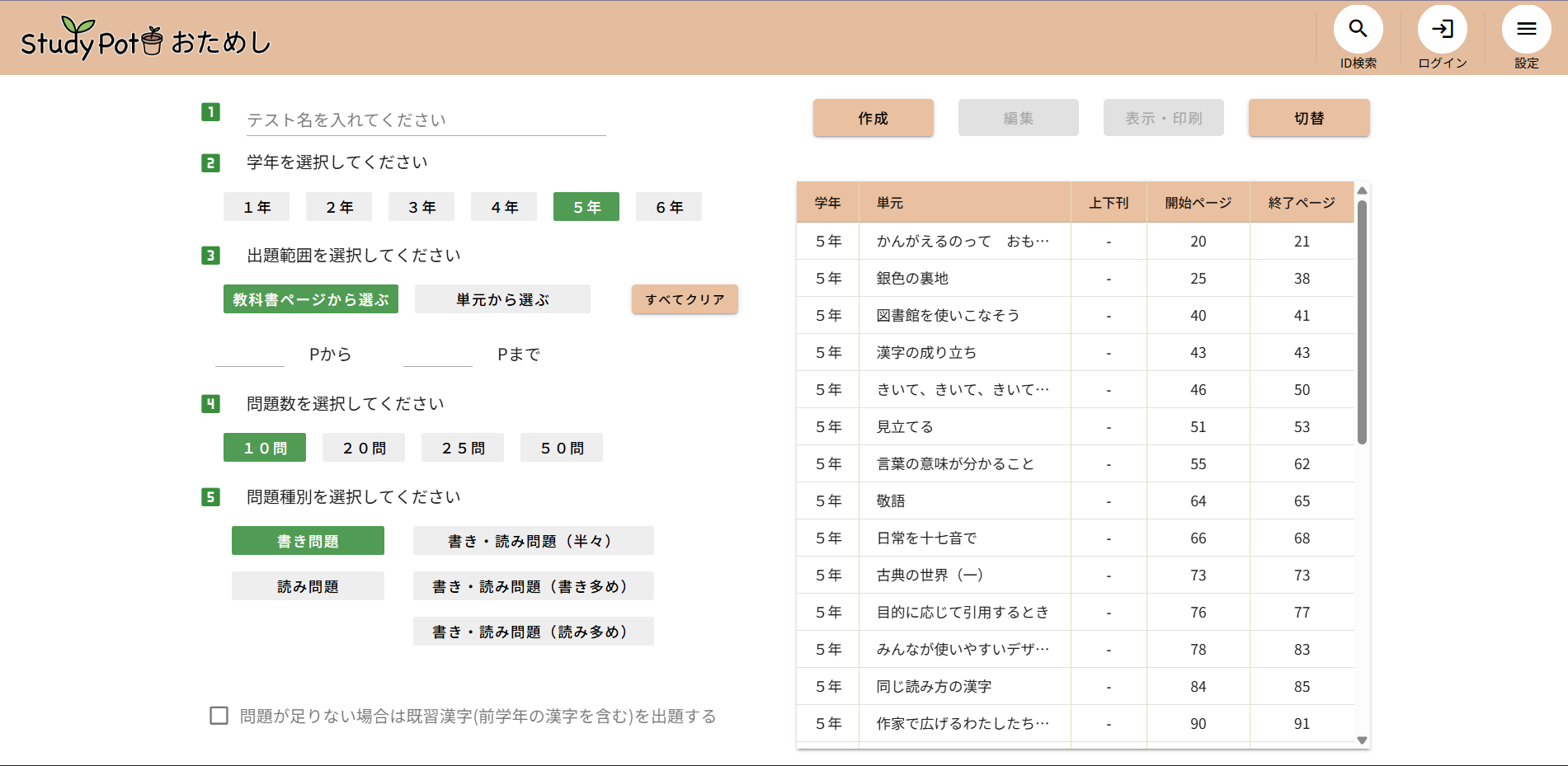Select the 教科書ページから選ぶ tab
This screenshot has width=1568, height=766.
tap(311, 299)
